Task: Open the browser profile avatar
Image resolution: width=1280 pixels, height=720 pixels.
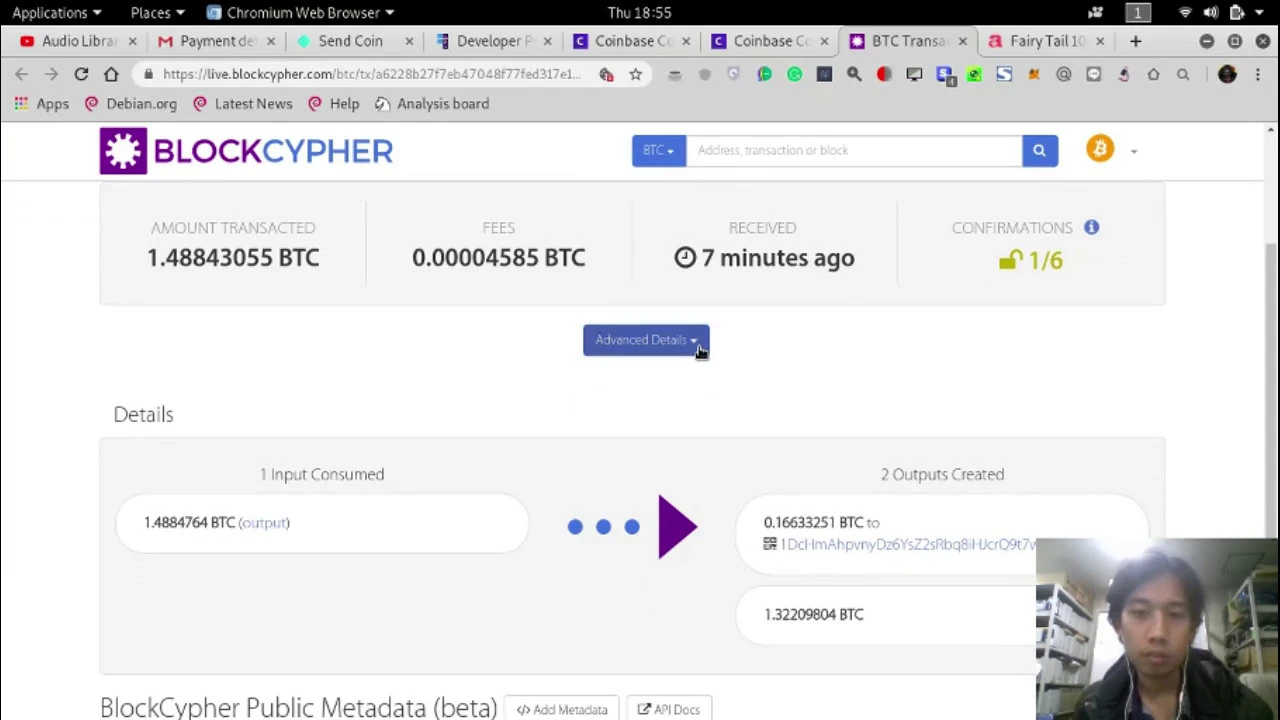Action: point(1227,74)
